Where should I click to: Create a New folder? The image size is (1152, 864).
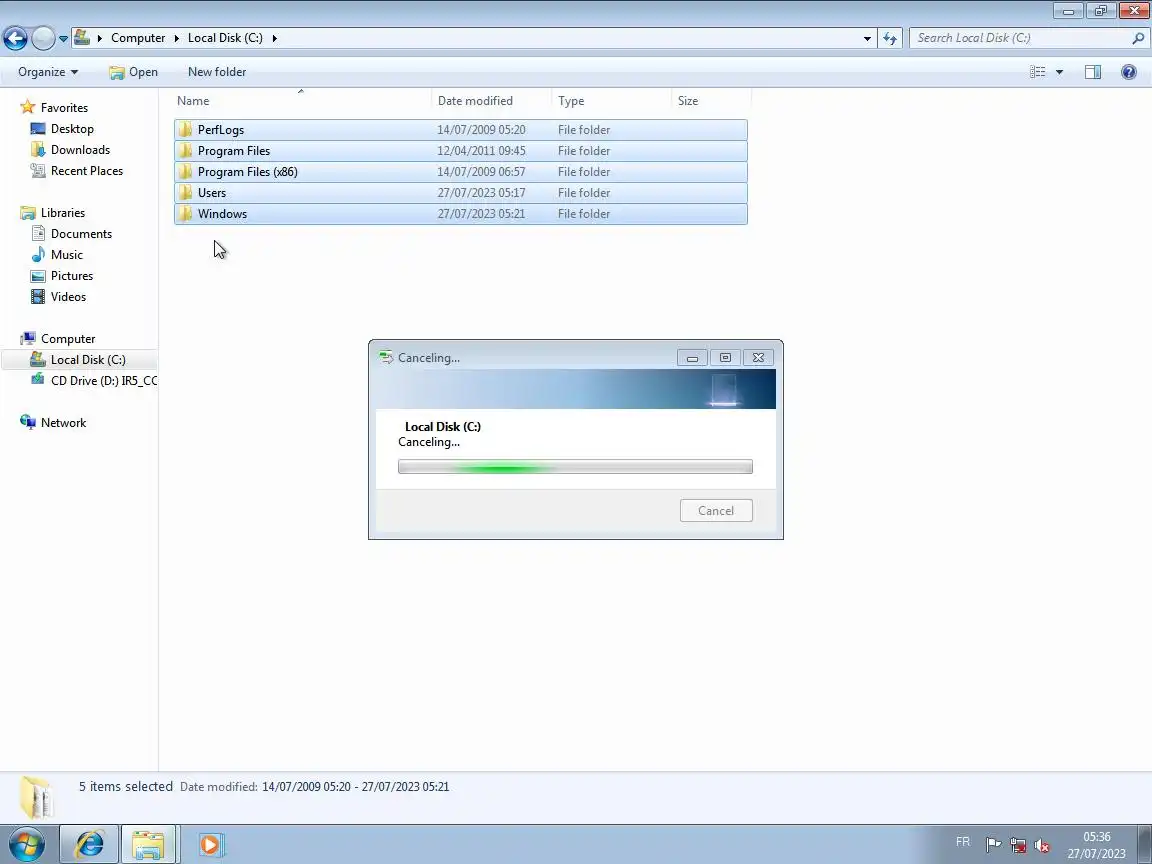pyautogui.click(x=217, y=72)
